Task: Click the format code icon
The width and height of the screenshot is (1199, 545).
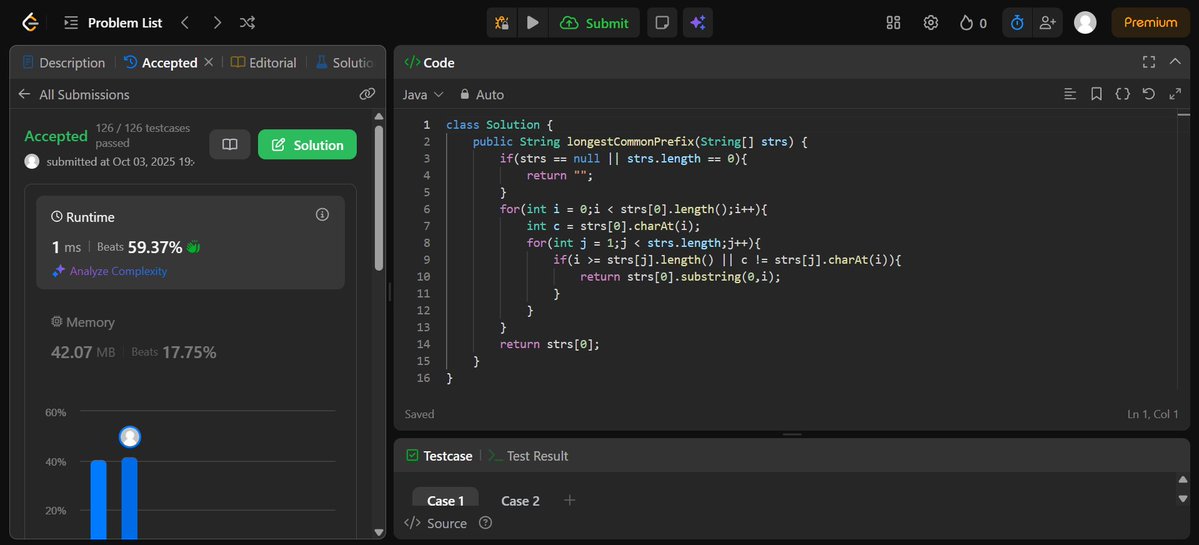Action: pos(1071,93)
